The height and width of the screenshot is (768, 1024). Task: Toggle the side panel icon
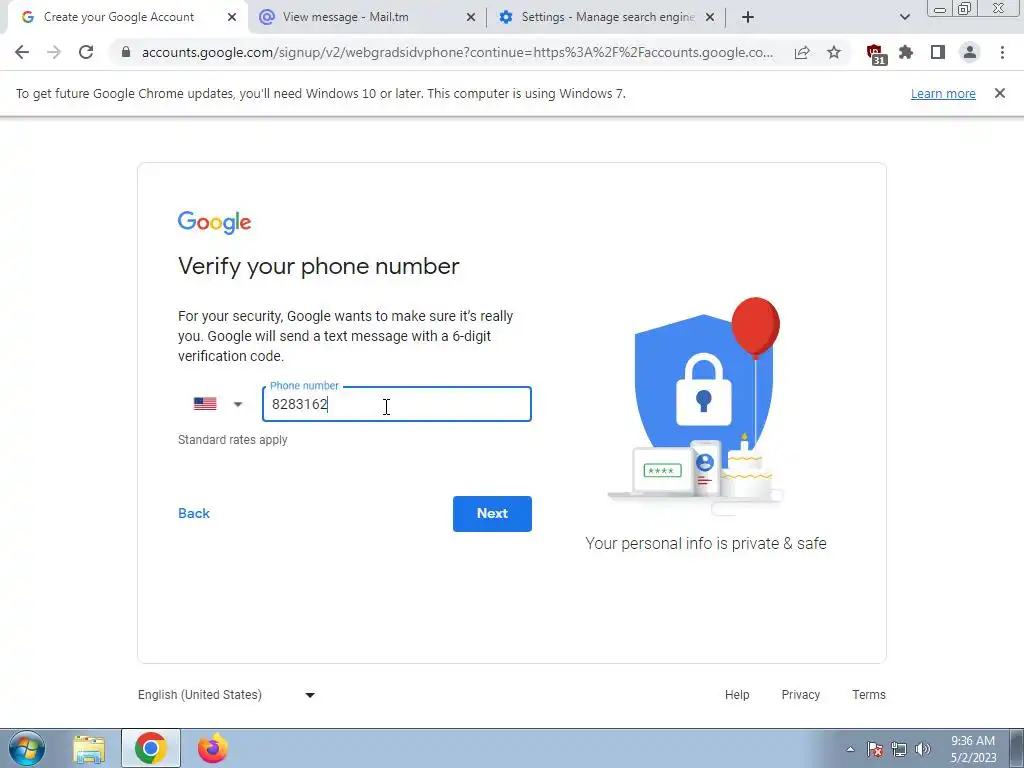click(x=938, y=52)
